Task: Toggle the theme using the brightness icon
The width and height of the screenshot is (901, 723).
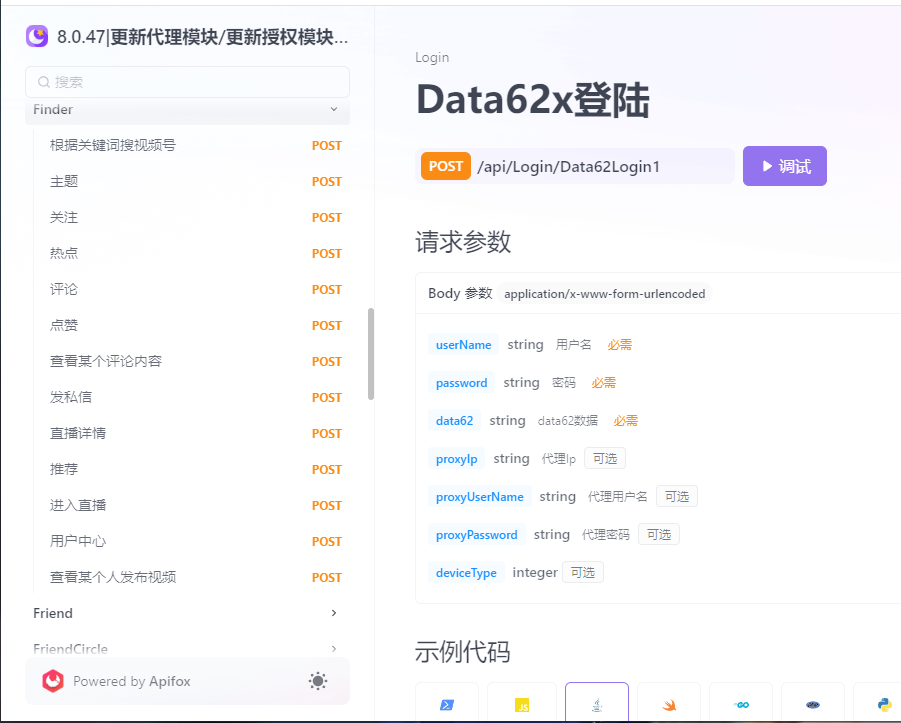Action: coord(318,681)
